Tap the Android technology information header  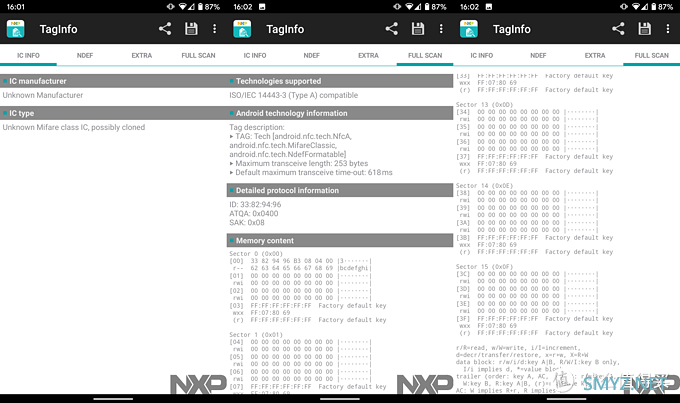pos(340,113)
